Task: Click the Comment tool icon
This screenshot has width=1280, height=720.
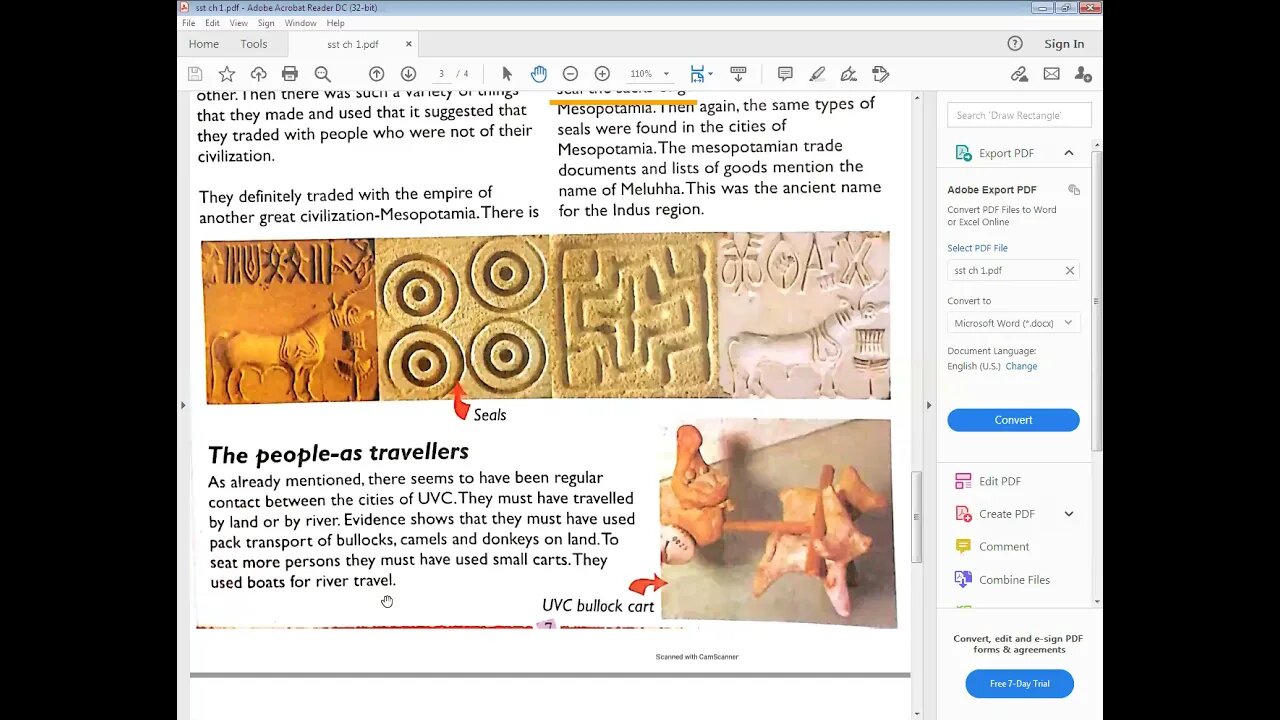Action: [x=963, y=546]
